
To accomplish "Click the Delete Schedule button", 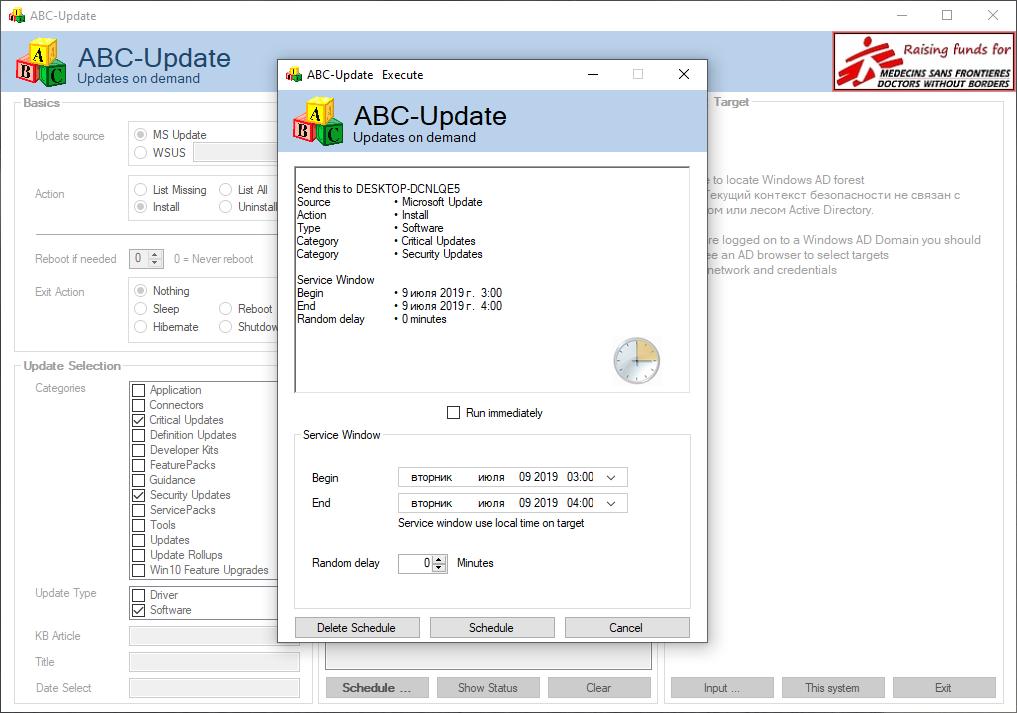I will [x=357, y=628].
